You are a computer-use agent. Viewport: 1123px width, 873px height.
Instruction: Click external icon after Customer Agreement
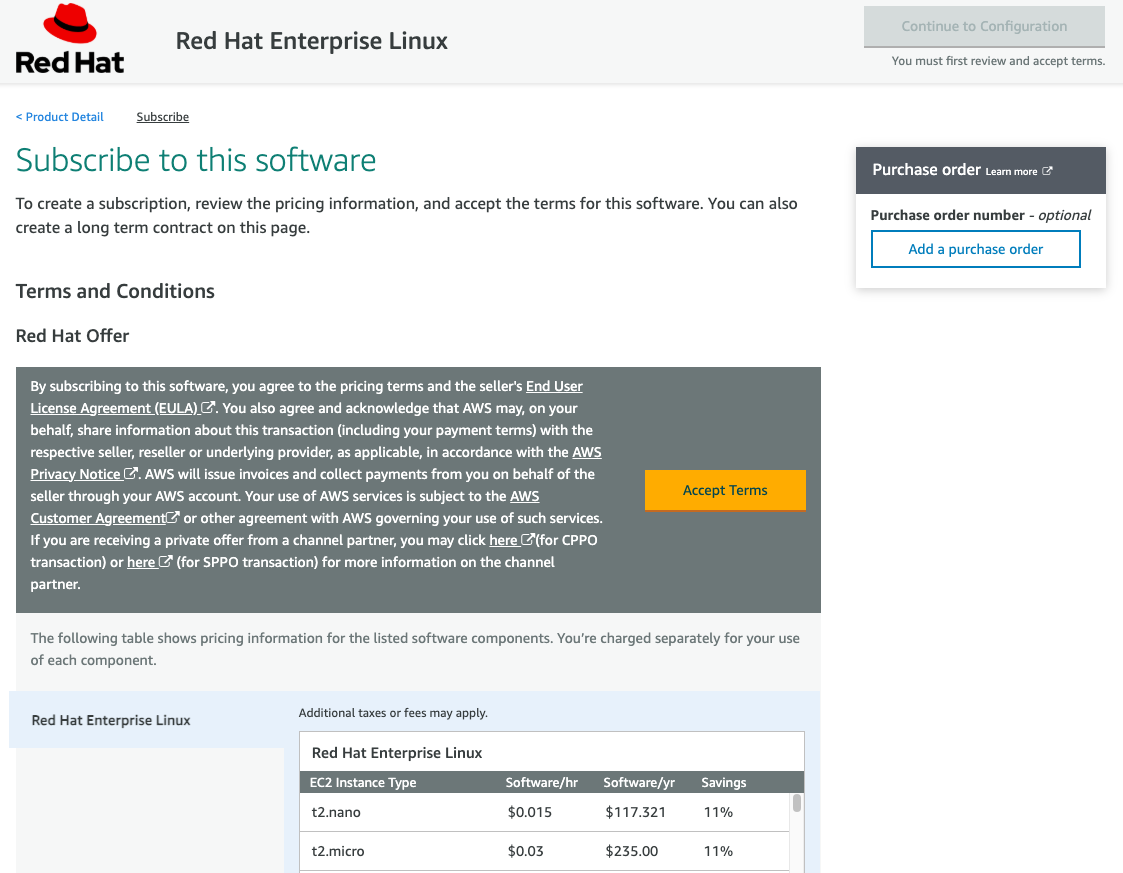173,517
